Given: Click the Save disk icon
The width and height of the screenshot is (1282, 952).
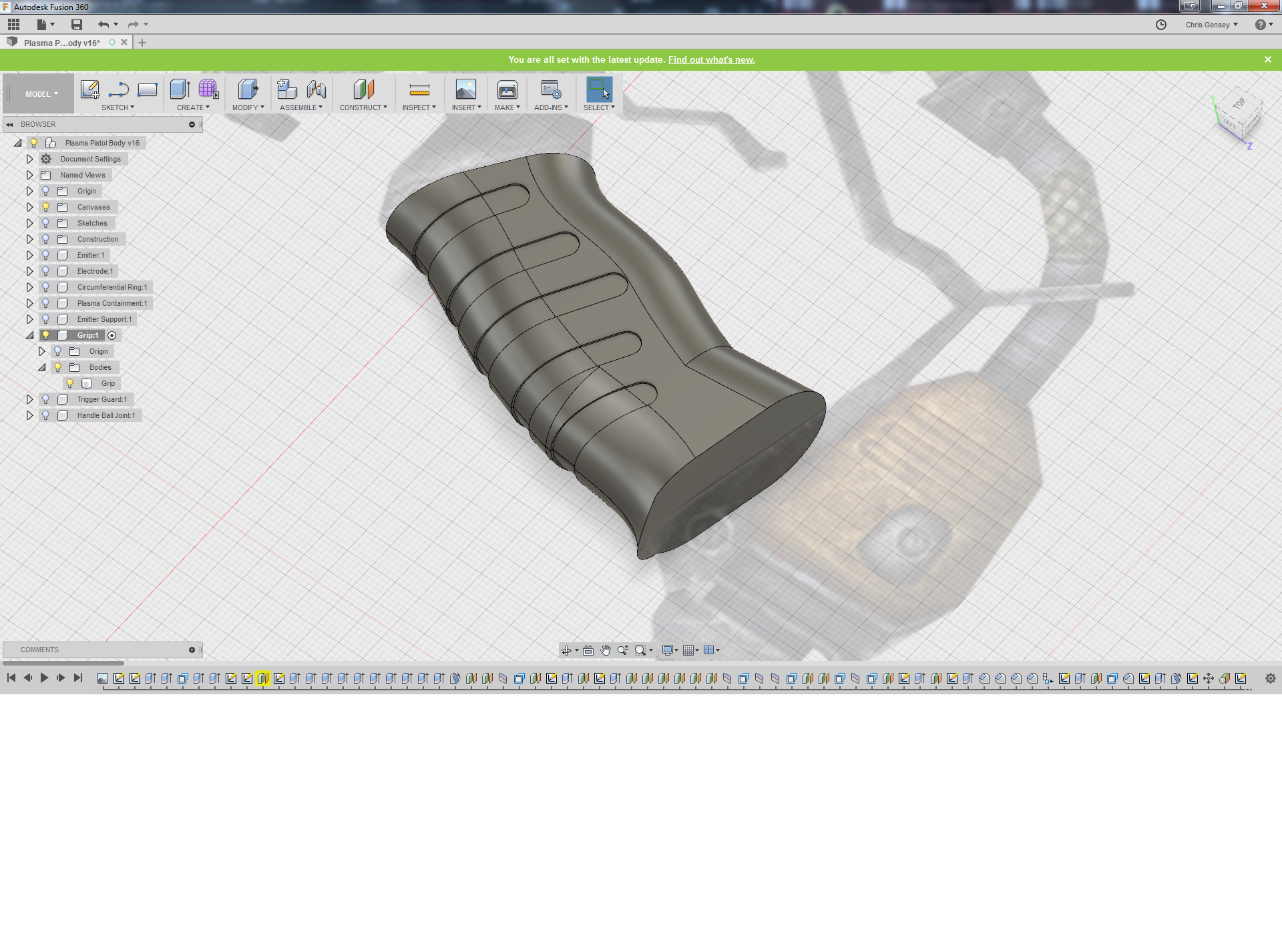Looking at the screenshot, I should [x=77, y=25].
